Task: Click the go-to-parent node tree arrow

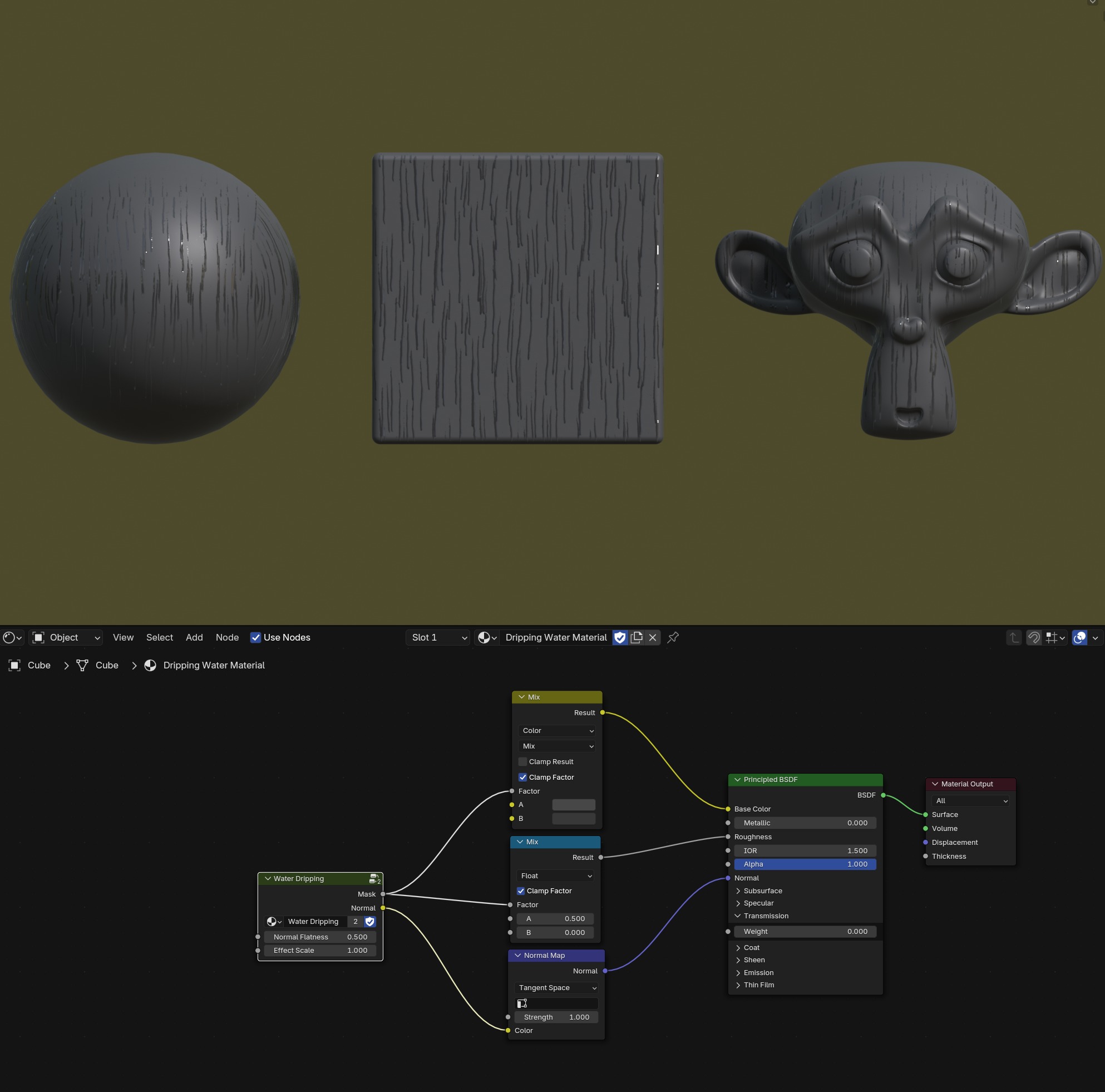Action: 1014,637
